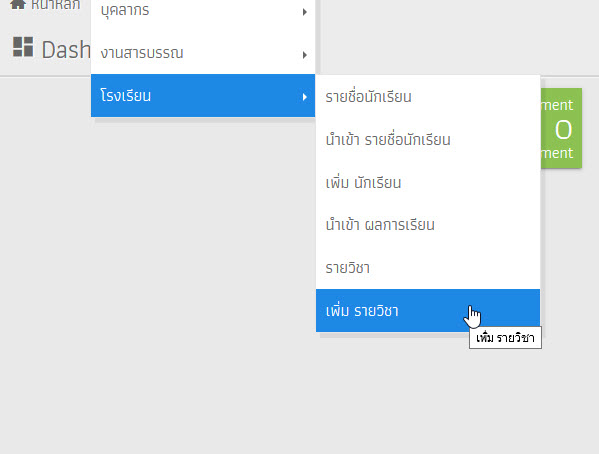Open รายชื่อนักเรียน from the submenu
This screenshot has height=454, width=599.
pyautogui.click(x=428, y=97)
